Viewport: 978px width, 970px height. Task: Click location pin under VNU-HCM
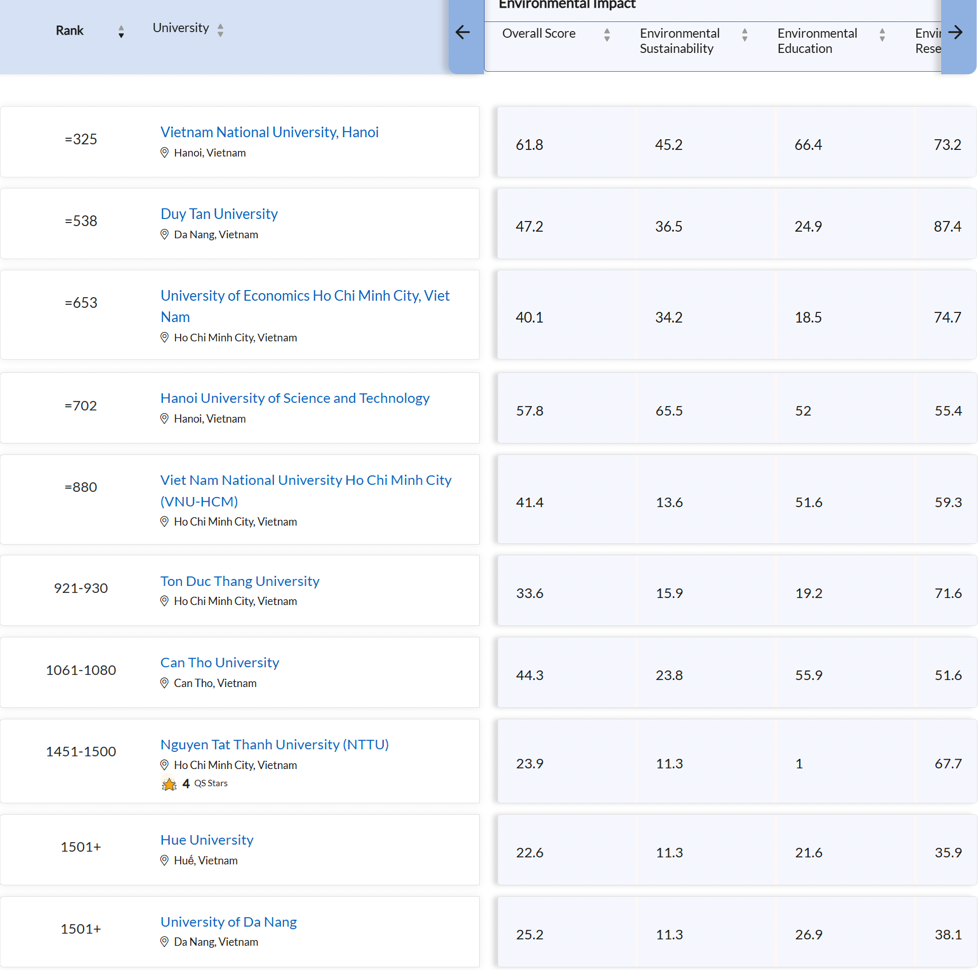pos(165,521)
